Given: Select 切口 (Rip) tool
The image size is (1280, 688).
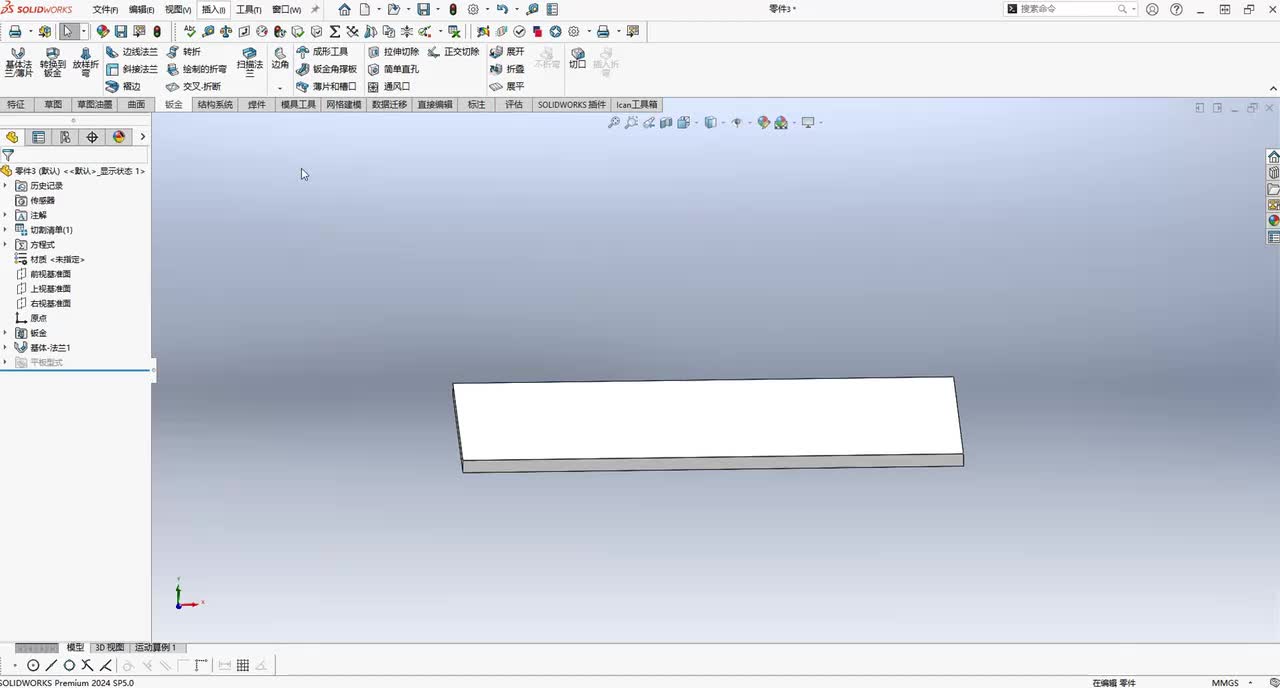Looking at the screenshot, I should pyautogui.click(x=577, y=58).
